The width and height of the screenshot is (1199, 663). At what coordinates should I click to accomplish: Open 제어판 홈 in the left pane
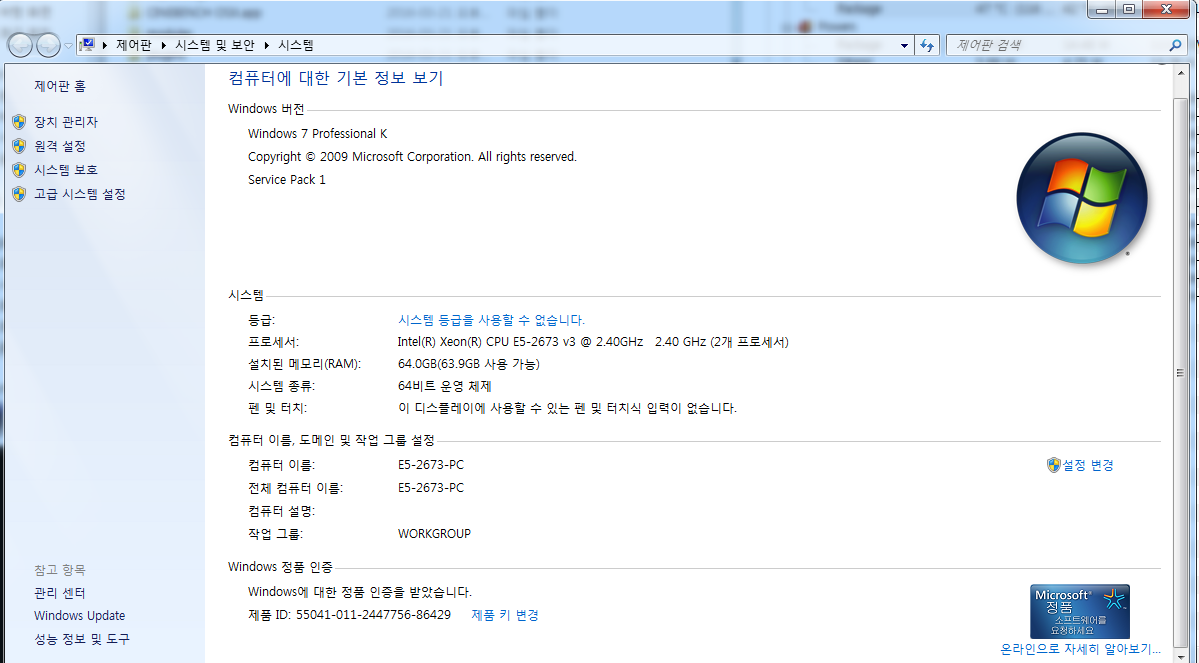pos(60,86)
